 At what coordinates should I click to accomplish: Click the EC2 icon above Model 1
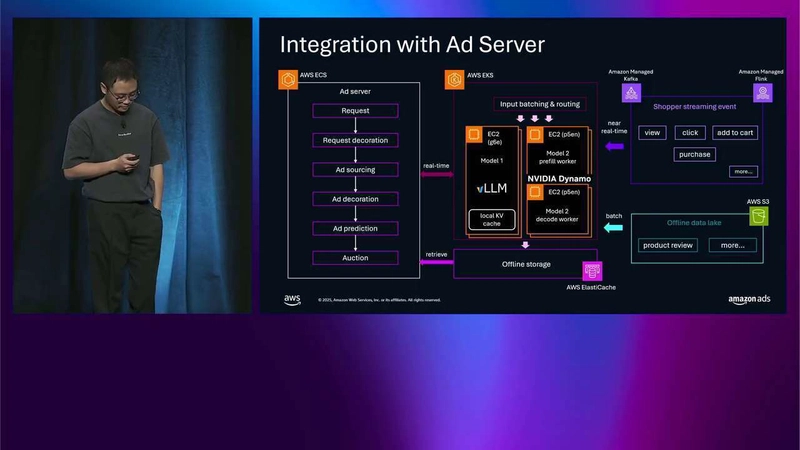point(475,134)
